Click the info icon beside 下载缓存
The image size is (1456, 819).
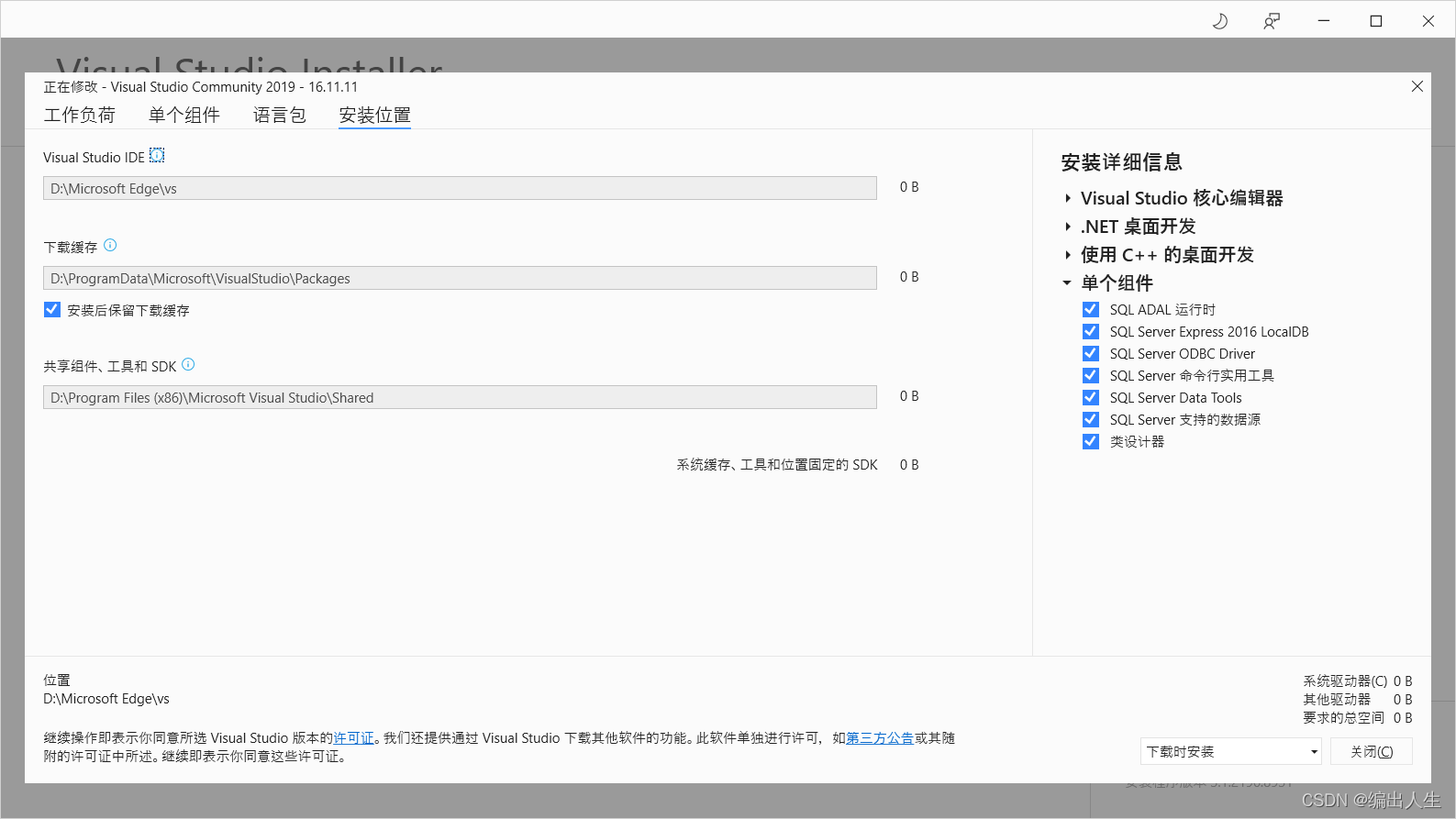(110, 245)
